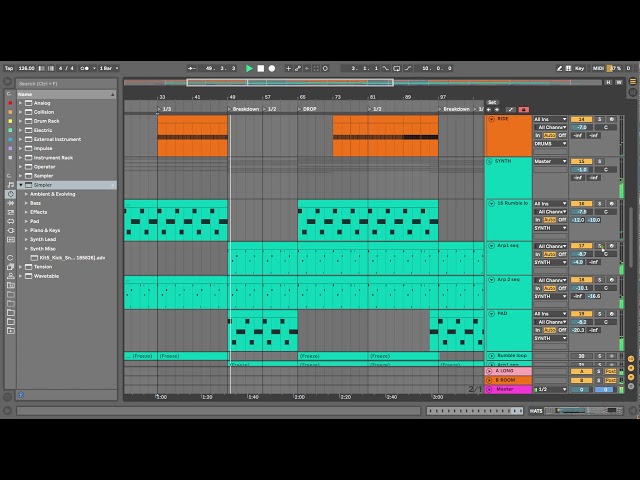Toggle the Follow playback button
The width and height of the screenshot is (640, 480).
191,68
